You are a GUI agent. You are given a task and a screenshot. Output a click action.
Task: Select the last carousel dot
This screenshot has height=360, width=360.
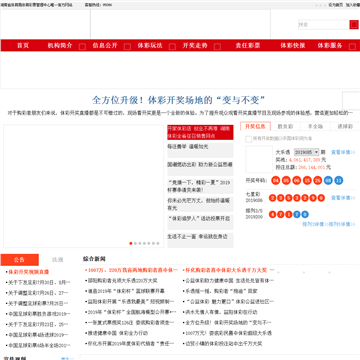coord(158,243)
